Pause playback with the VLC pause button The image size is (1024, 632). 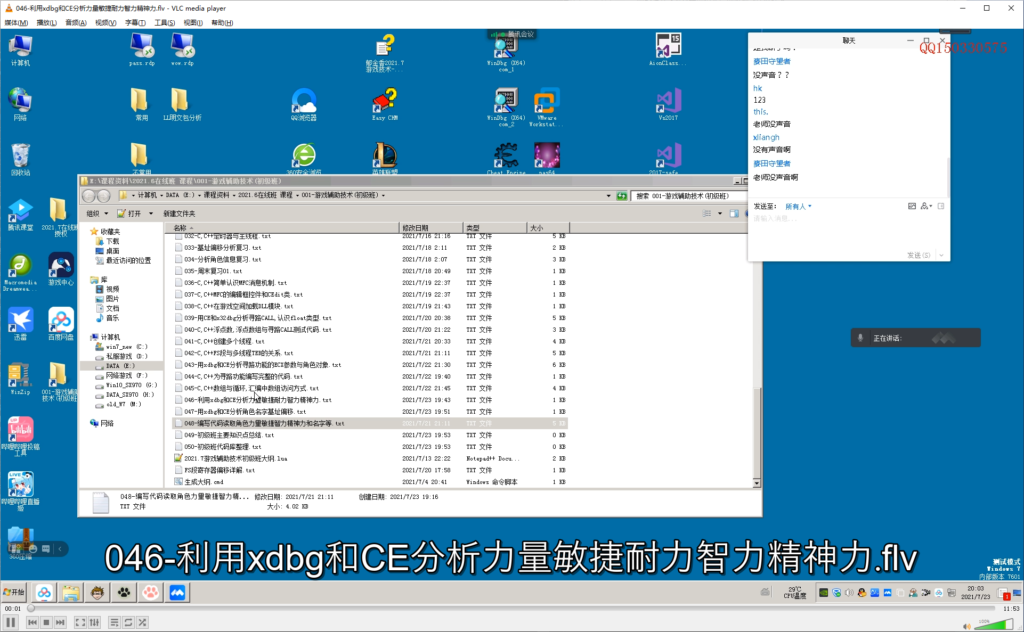10,622
